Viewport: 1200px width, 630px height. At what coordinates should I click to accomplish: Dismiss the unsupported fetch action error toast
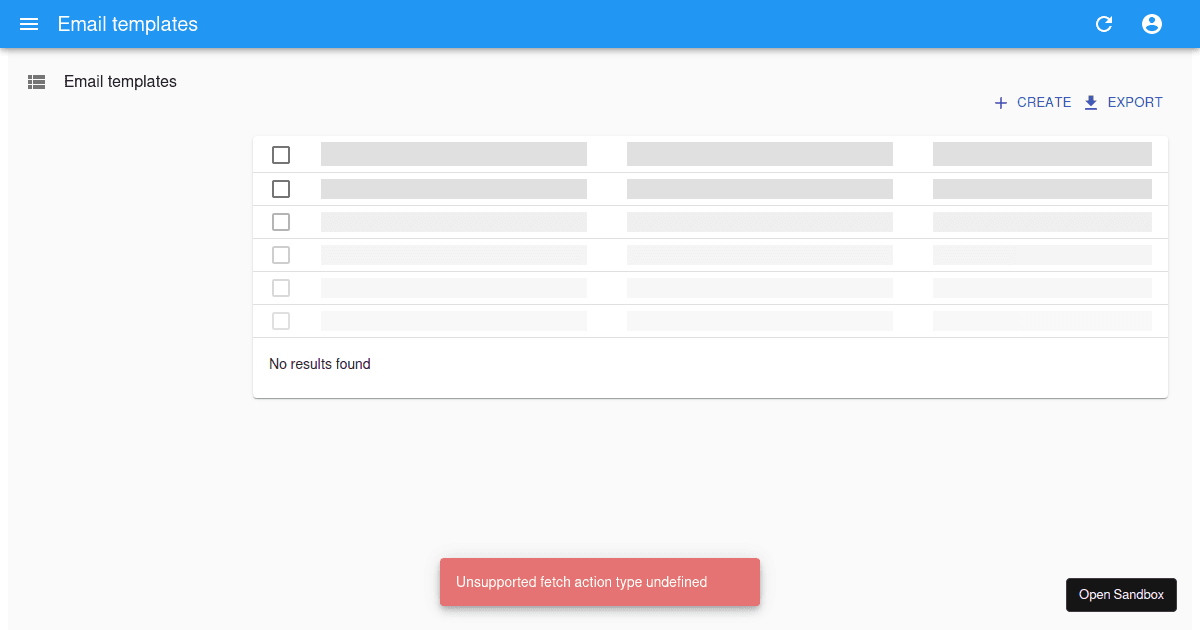(599, 581)
